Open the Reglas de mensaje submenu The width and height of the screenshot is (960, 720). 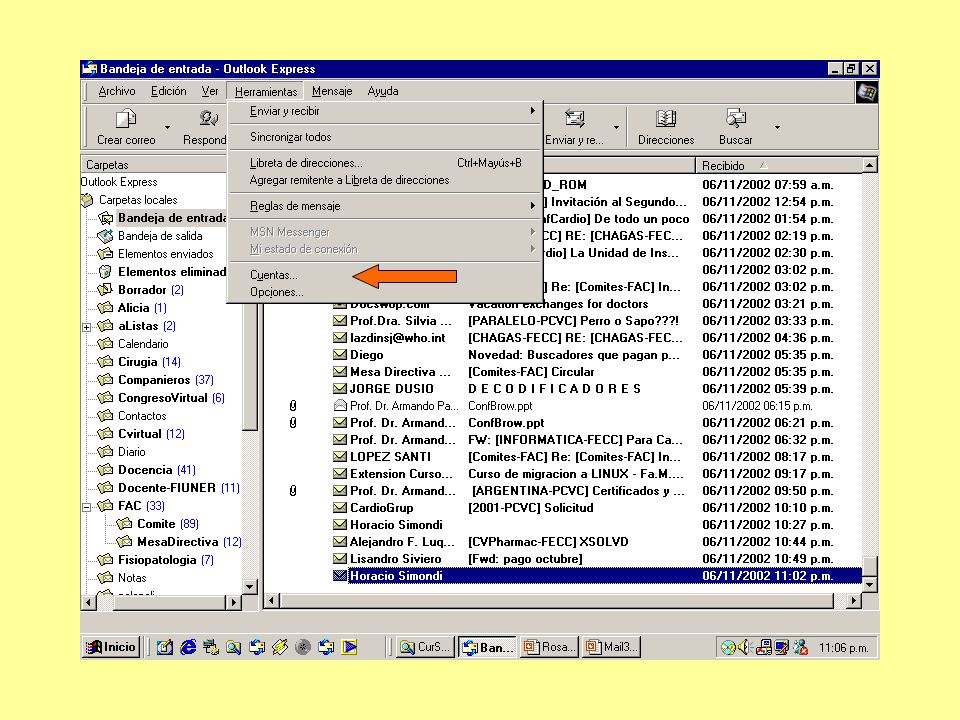[x=385, y=206]
